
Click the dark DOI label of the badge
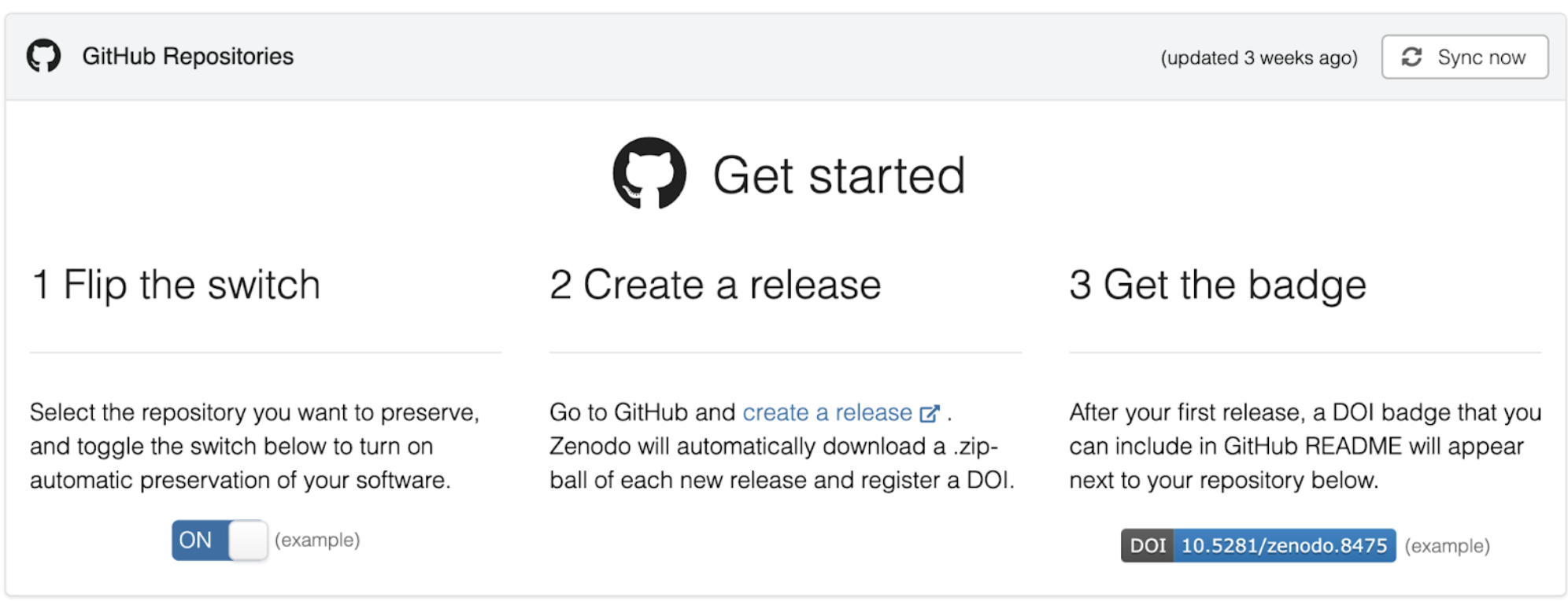tap(1148, 545)
